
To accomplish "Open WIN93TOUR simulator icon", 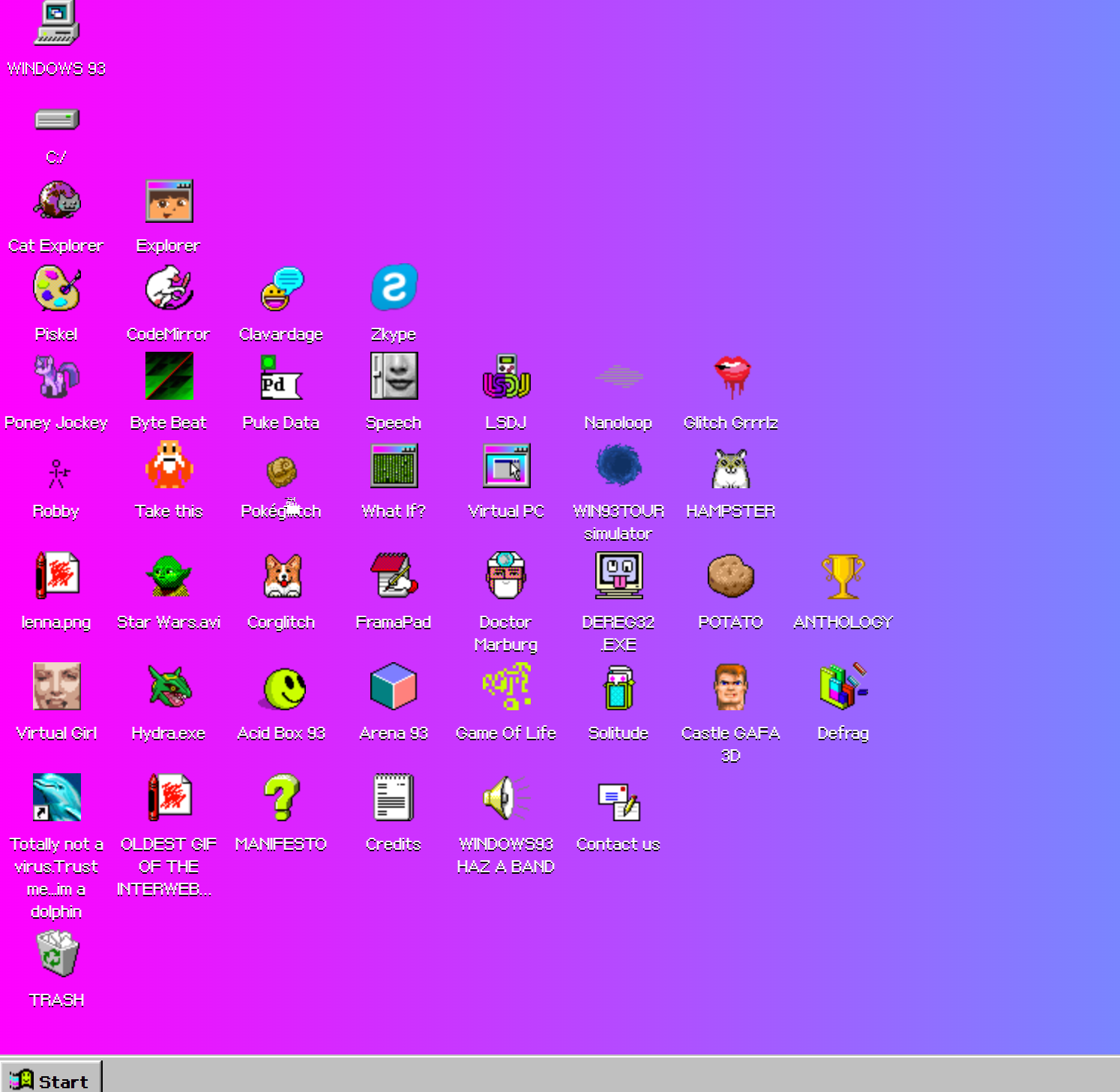I will tap(618, 465).
